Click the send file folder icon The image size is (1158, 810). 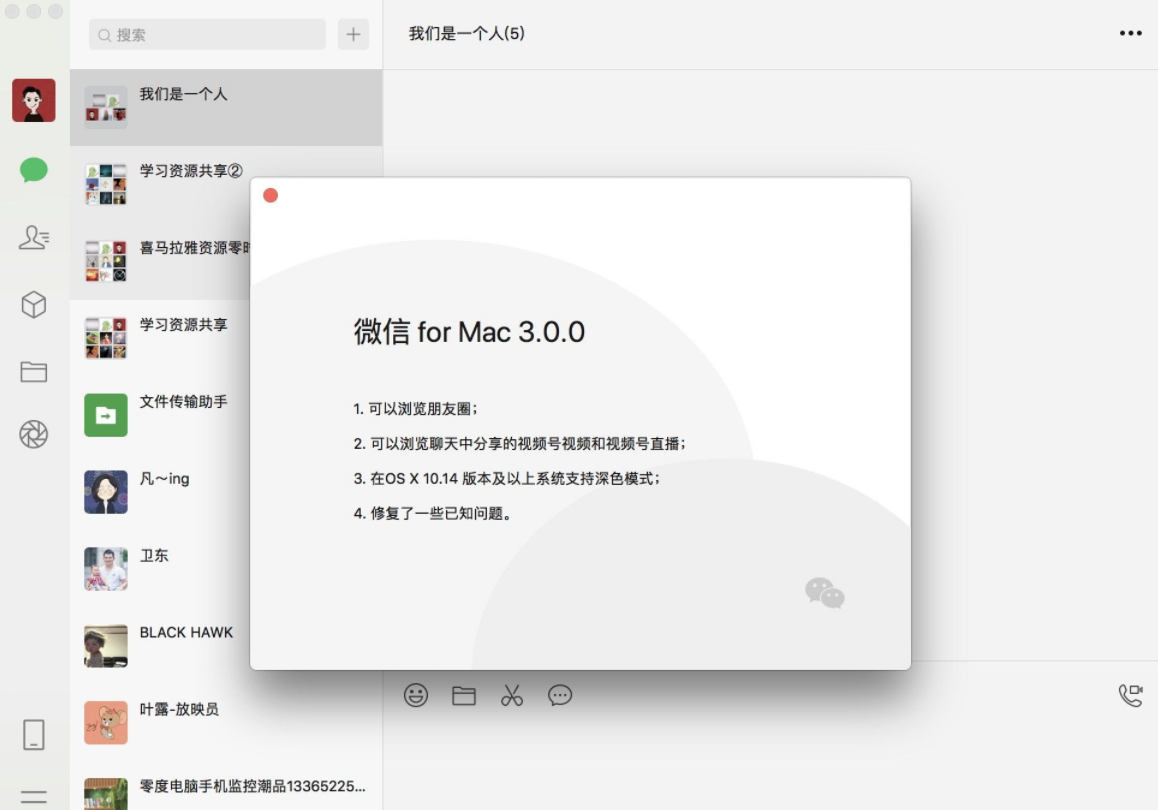click(x=464, y=696)
